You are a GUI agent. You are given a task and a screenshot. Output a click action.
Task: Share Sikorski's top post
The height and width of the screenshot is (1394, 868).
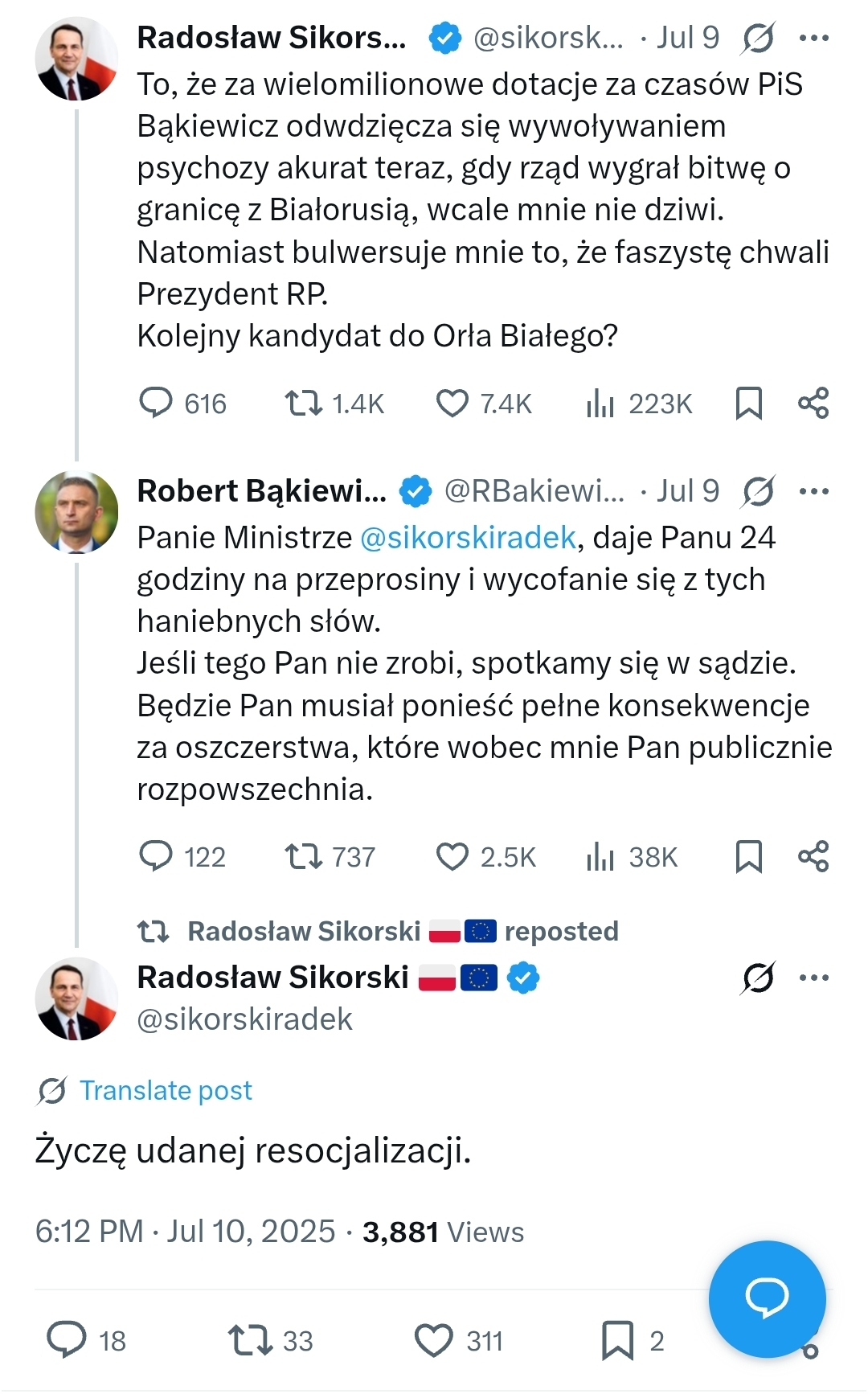click(813, 403)
